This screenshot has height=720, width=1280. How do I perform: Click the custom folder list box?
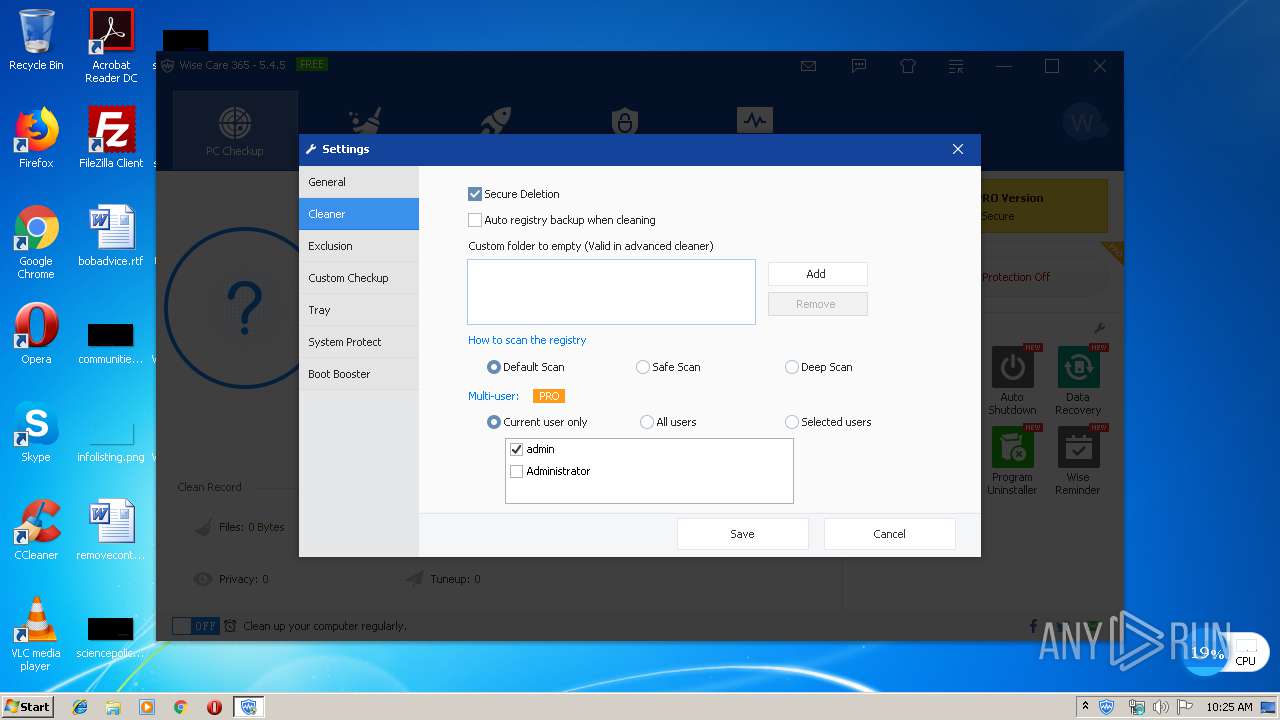(x=611, y=292)
